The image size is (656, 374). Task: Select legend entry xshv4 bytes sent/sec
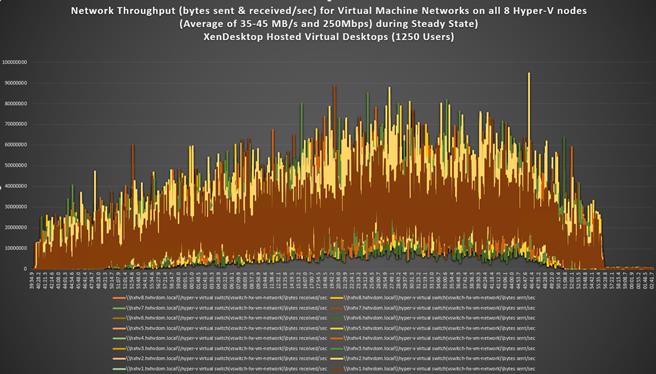[x=433, y=338]
